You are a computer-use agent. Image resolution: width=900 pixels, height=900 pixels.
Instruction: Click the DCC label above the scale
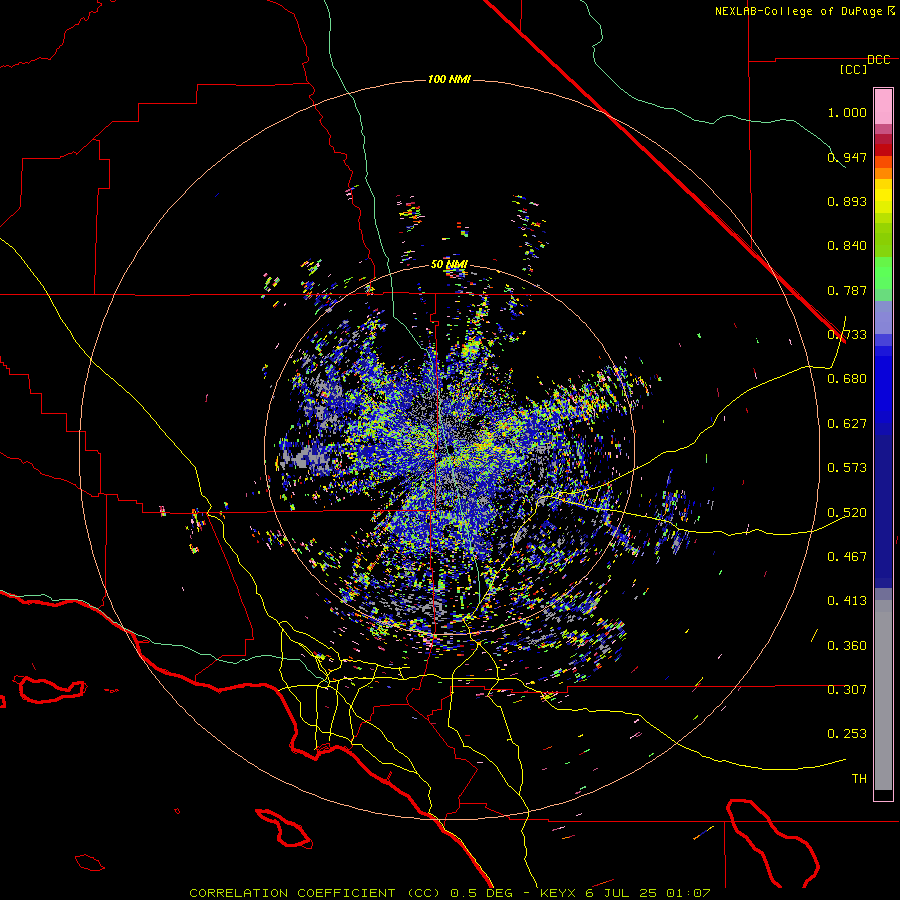[x=879, y=60]
